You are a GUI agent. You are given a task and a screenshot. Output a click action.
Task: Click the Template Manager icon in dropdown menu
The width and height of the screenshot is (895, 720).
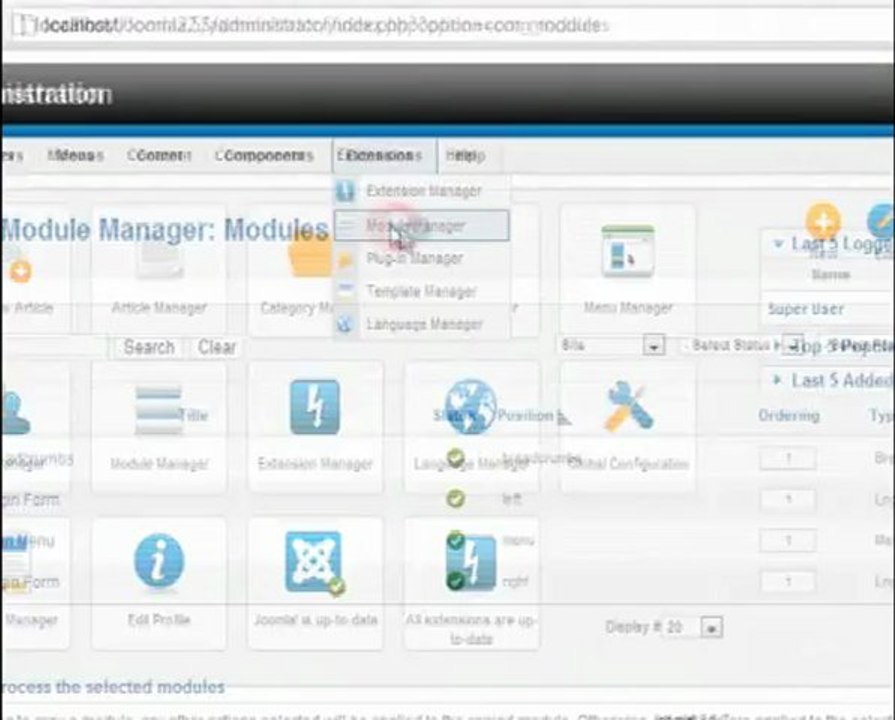(x=345, y=290)
